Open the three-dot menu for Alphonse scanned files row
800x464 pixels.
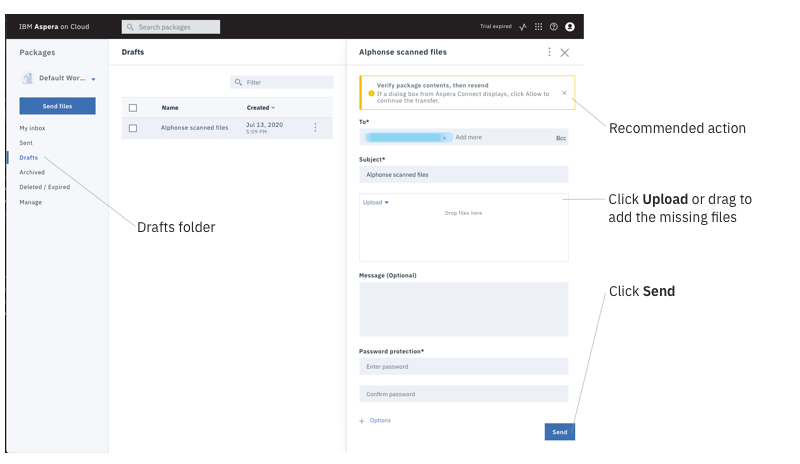click(x=315, y=128)
